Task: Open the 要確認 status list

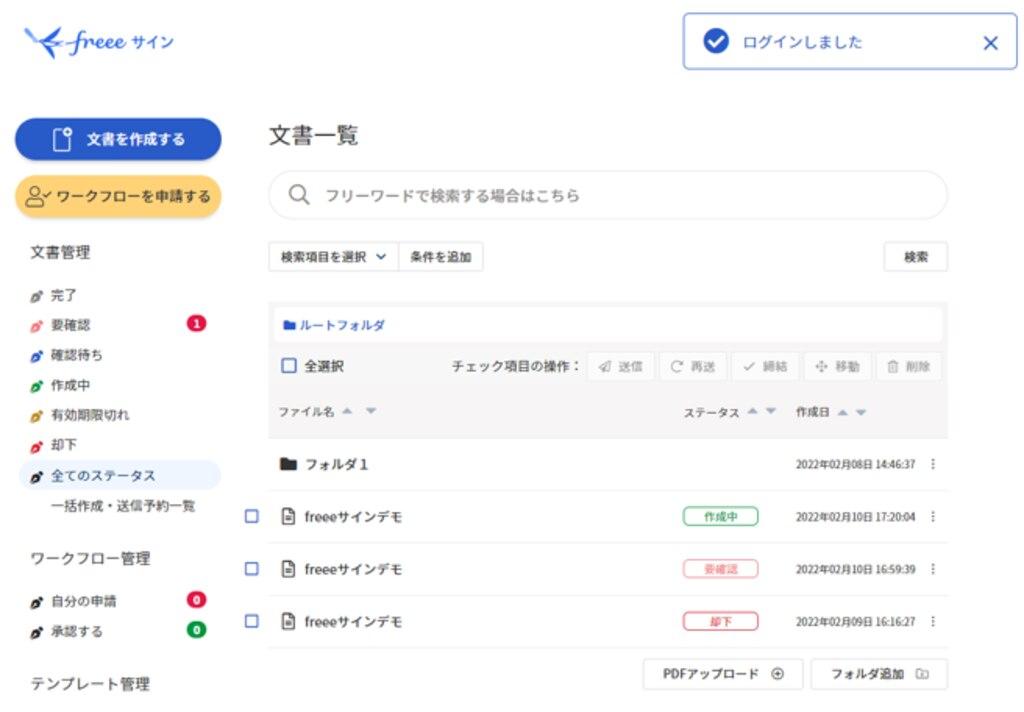Action: 71,325
